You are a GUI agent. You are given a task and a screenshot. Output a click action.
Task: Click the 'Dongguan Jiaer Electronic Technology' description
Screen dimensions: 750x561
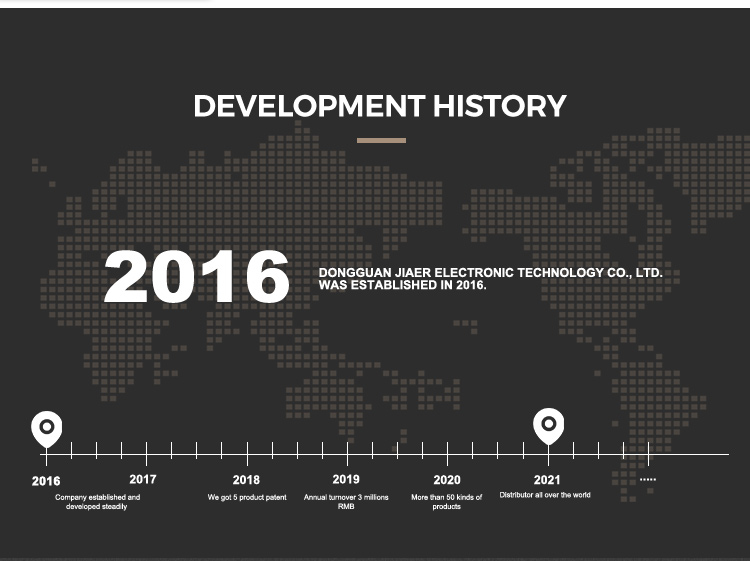pos(490,279)
